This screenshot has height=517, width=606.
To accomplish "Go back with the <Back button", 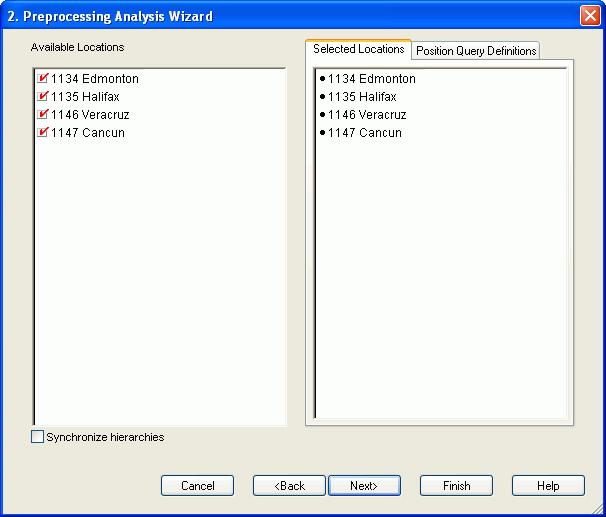I will pos(289,485).
